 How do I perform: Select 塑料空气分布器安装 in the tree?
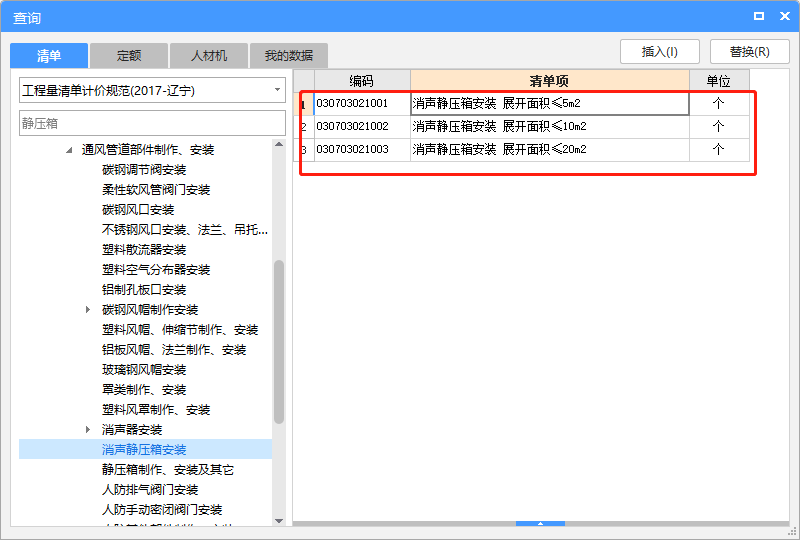tap(156, 269)
